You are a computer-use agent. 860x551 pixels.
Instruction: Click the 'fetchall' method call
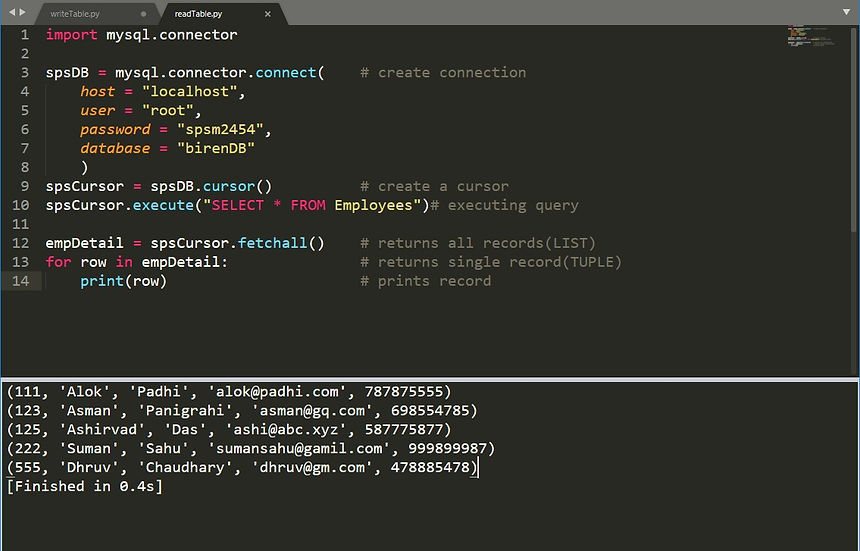(273, 243)
